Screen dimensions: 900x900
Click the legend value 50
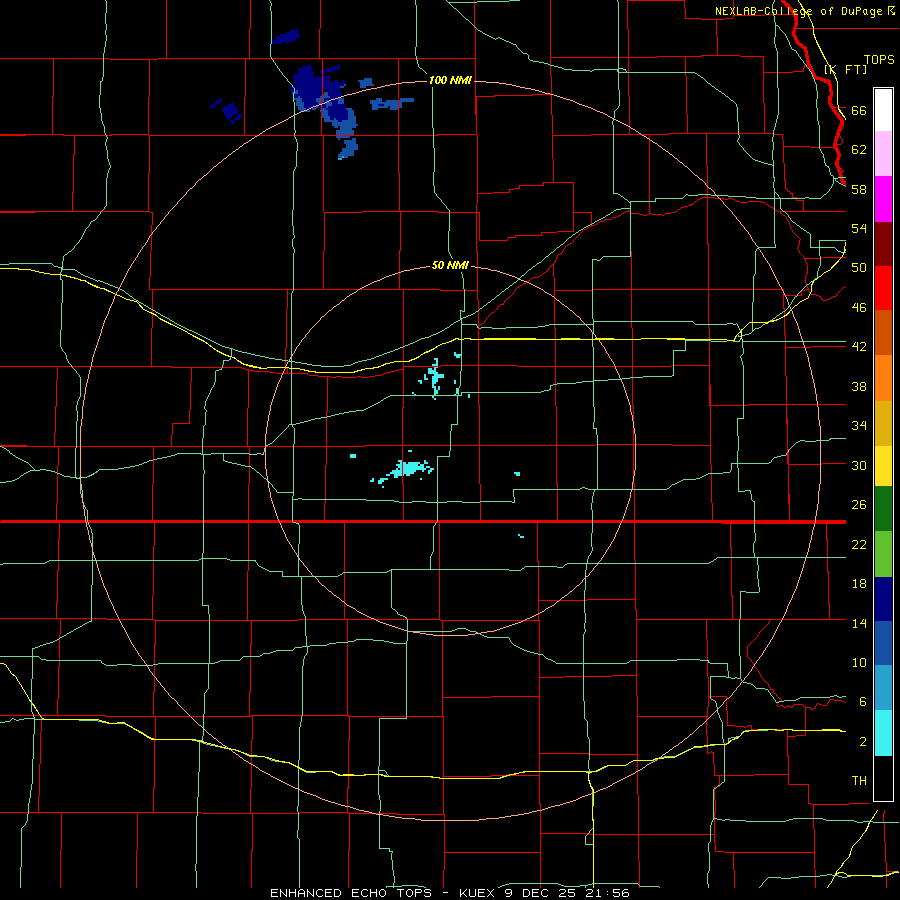click(x=859, y=268)
